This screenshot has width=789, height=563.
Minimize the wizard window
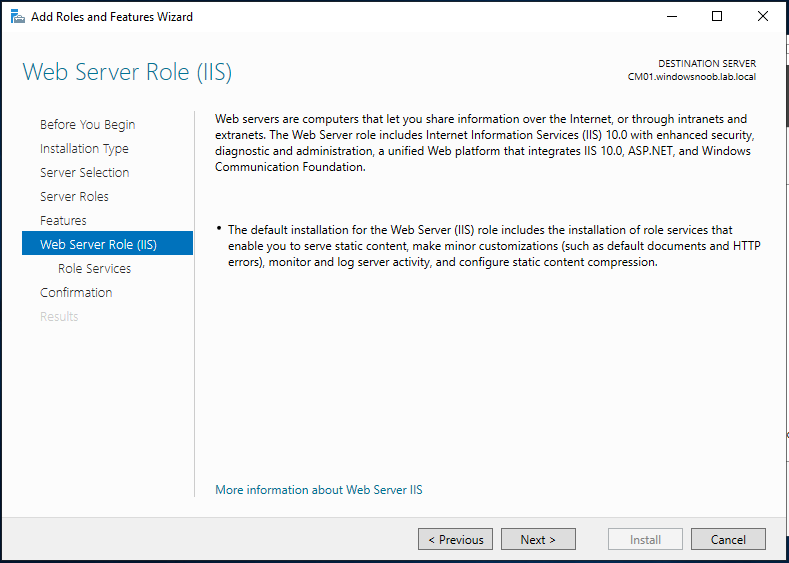pos(672,17)
